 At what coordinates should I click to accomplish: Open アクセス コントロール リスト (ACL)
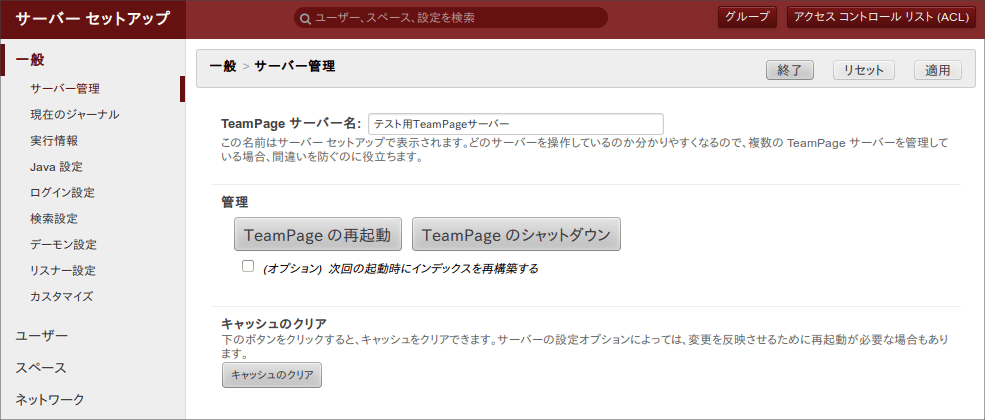point(881,17)
